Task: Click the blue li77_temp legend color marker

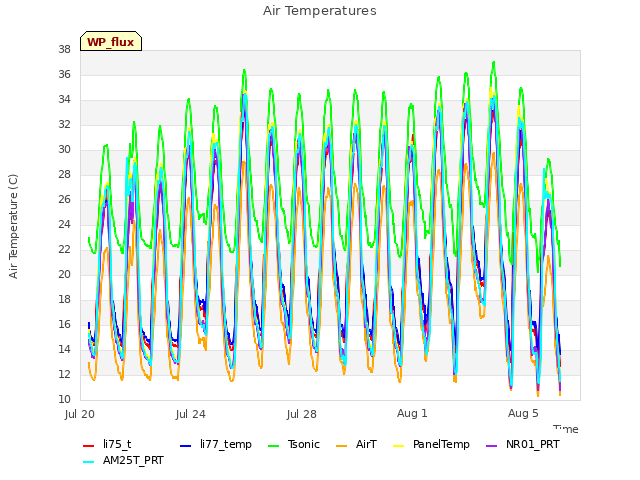Action: (186, 446)
